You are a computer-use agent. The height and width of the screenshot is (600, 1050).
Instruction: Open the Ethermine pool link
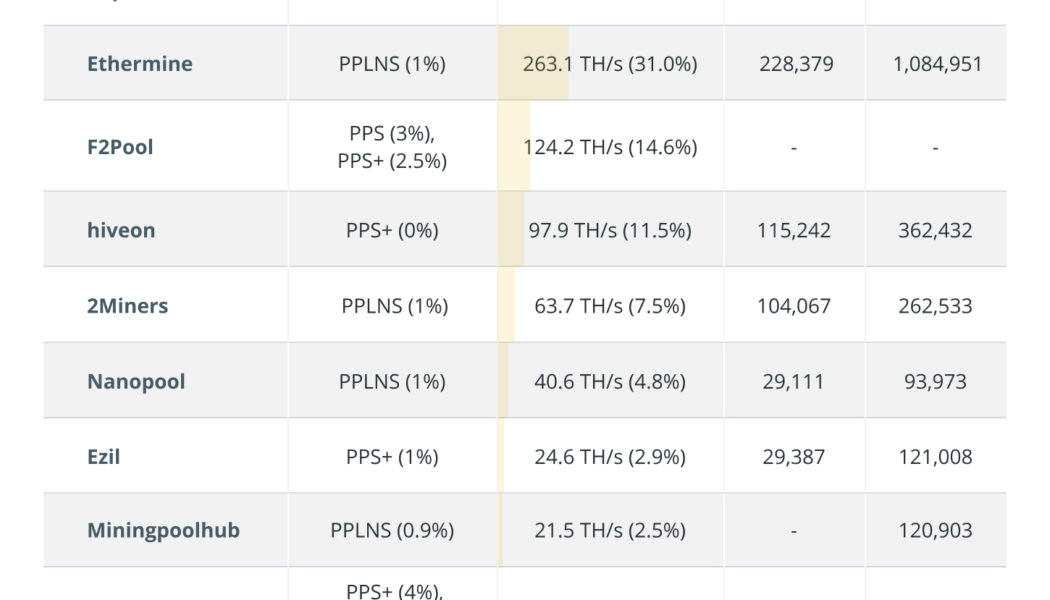point(140,64)
